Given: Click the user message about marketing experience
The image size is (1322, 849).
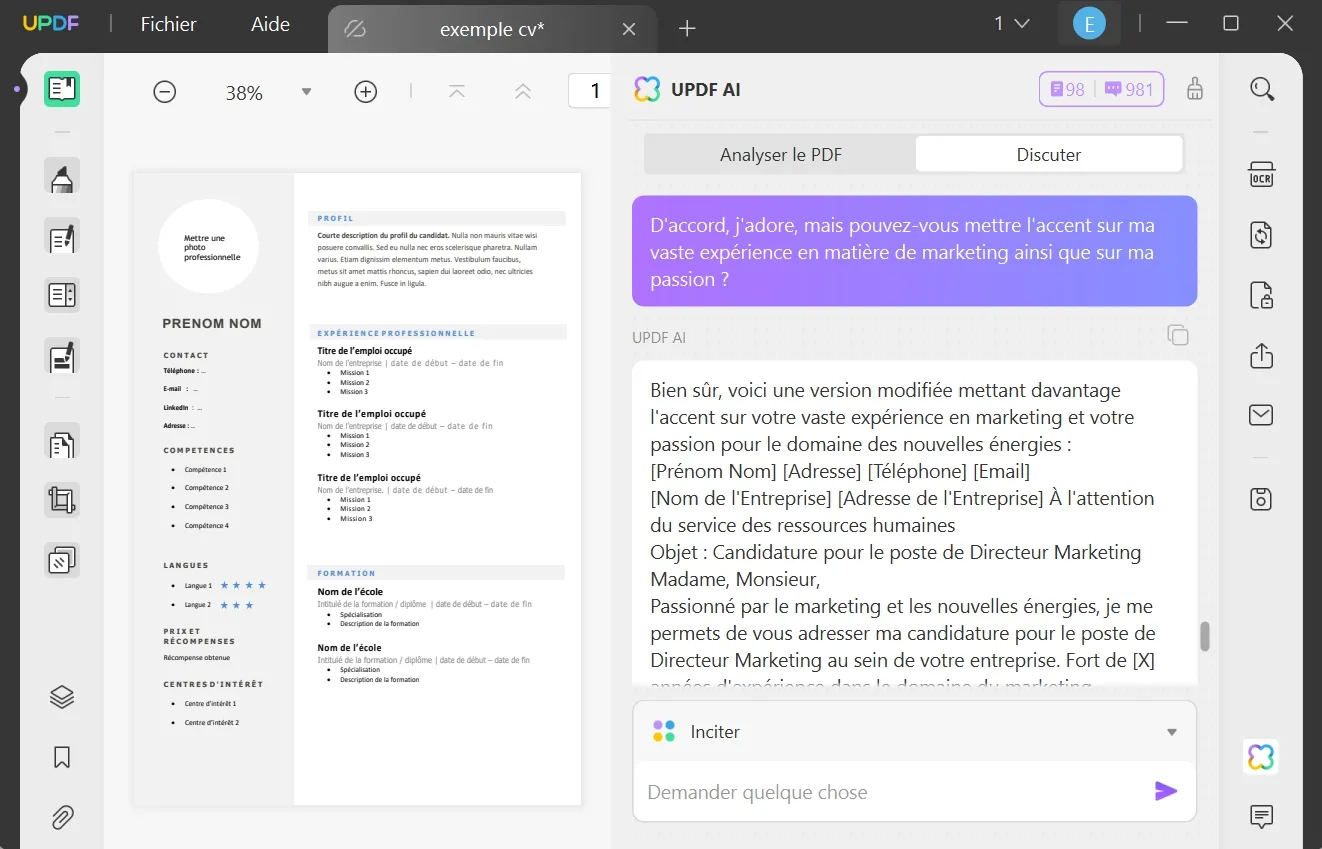Looking at the screenshot, I should pos(914,252).
